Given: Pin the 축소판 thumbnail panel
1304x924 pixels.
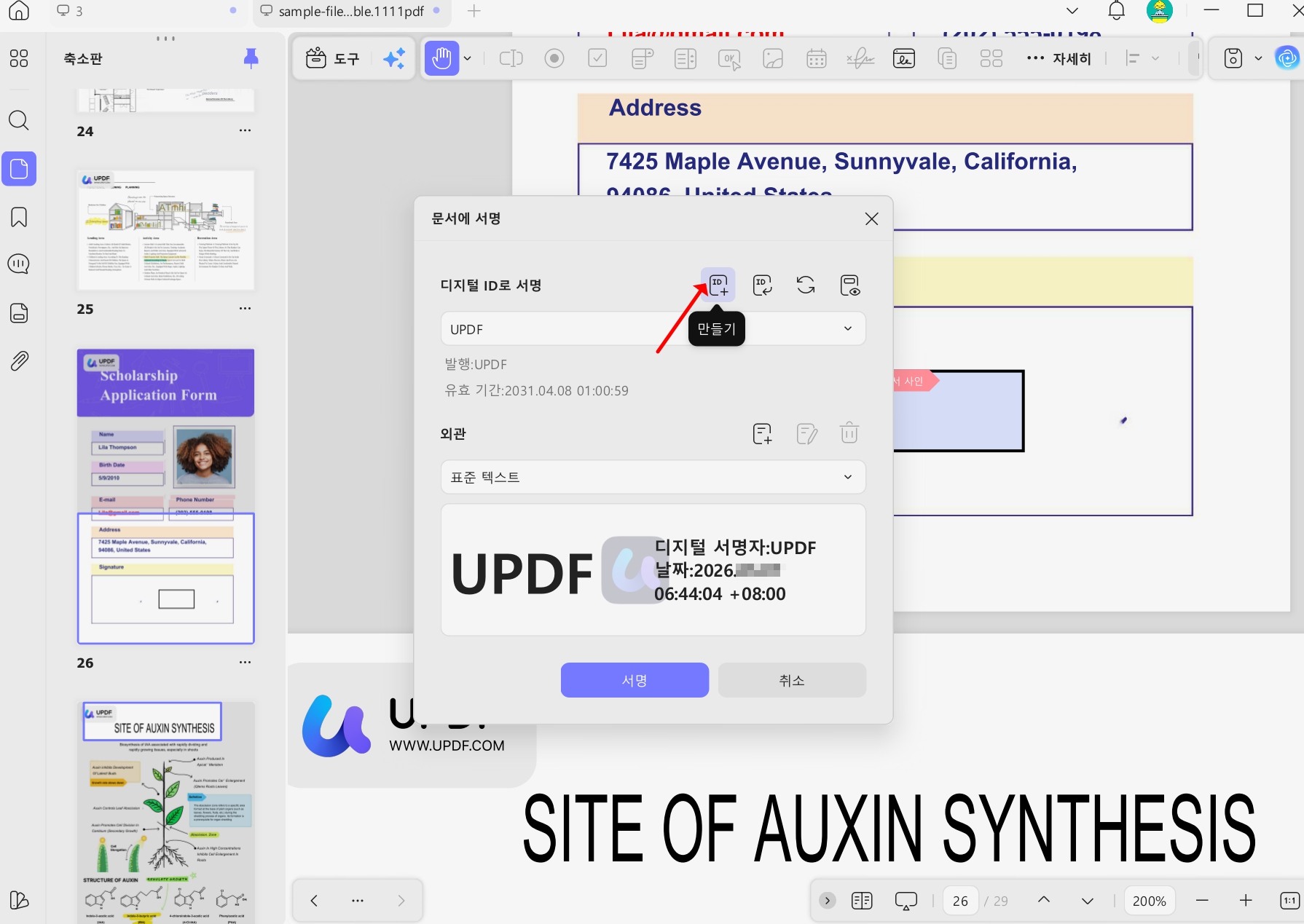Looking at the screenshot, I should click(251, 58).
